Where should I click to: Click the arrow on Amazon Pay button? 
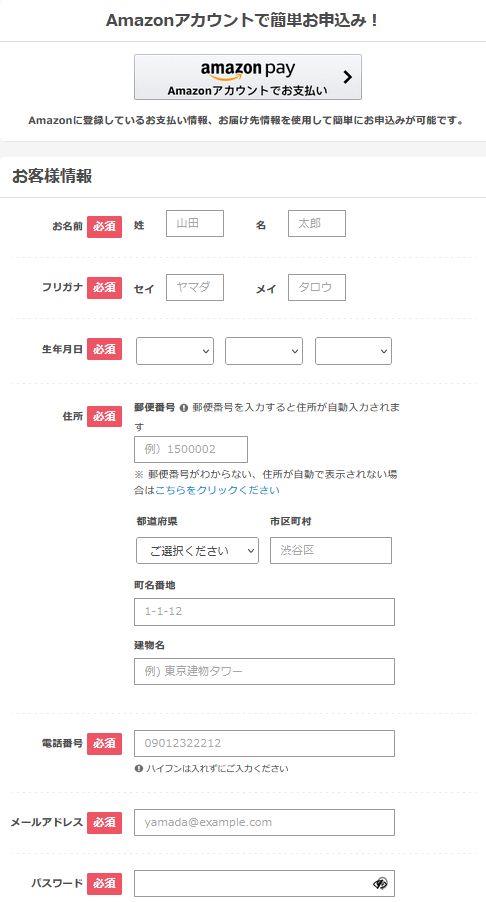tap(347, 77)
